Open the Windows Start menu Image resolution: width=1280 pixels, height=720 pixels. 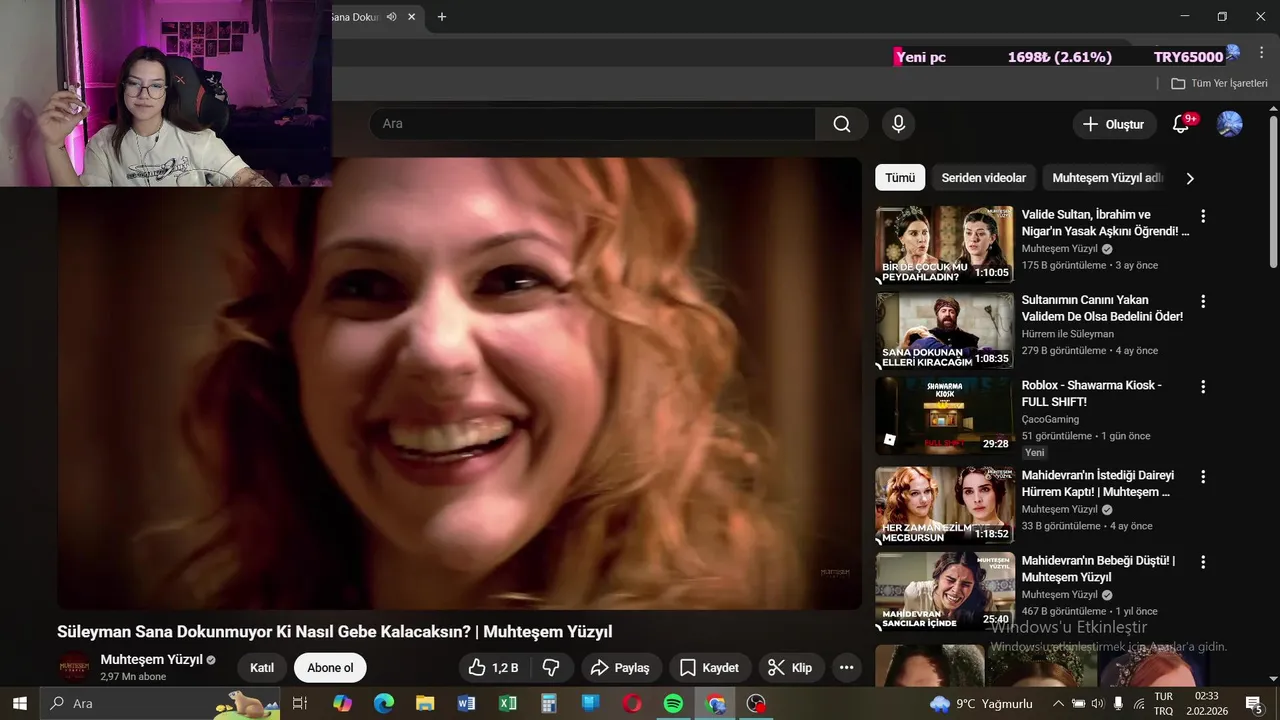[x=19, y=704]
